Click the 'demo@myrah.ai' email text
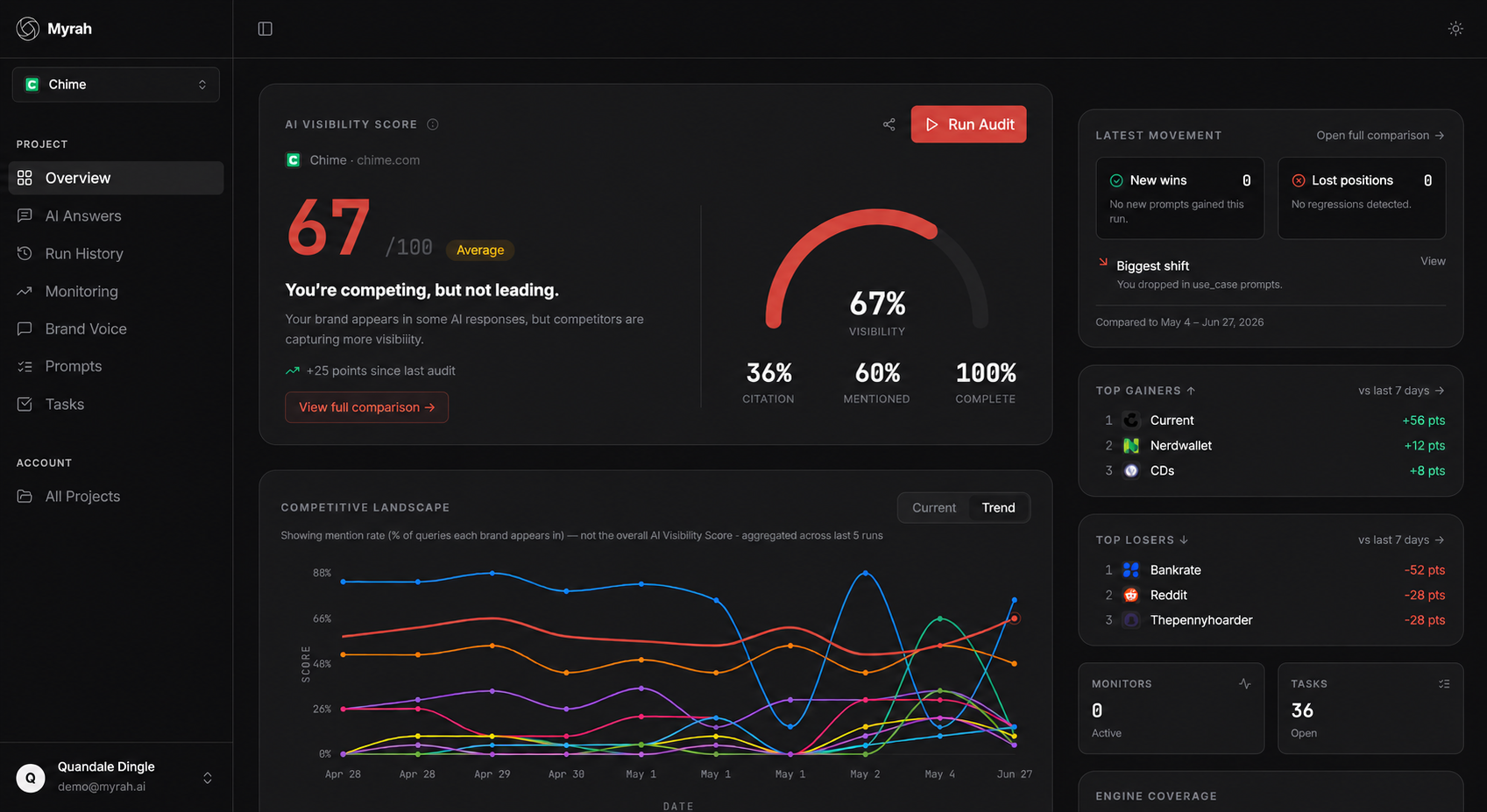 pyautogui.click(x=102, y=787)
